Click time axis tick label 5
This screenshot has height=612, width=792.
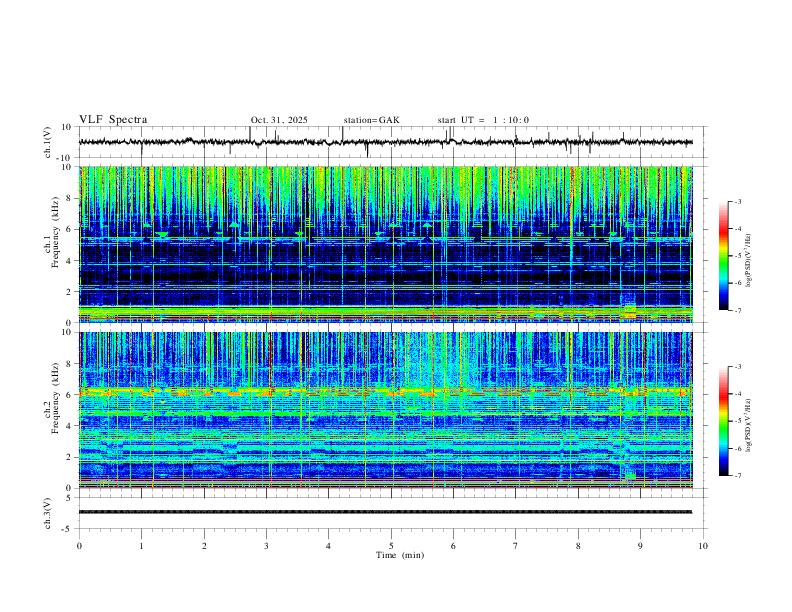[391, 546]
